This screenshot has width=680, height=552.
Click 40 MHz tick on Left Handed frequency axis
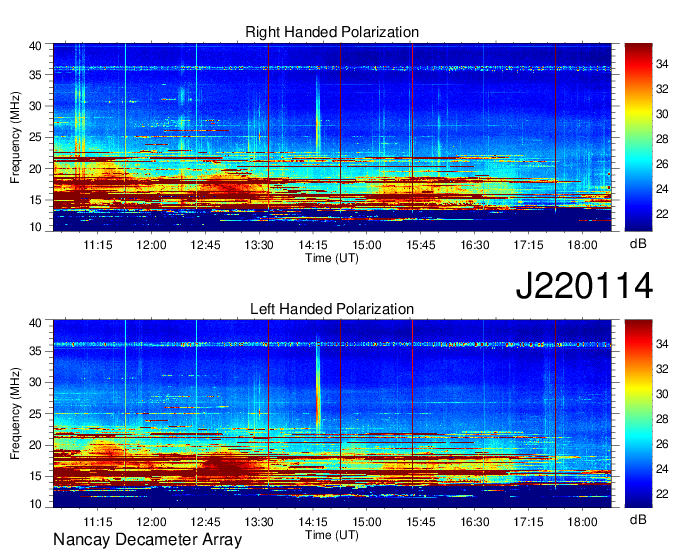coord(35,323)
